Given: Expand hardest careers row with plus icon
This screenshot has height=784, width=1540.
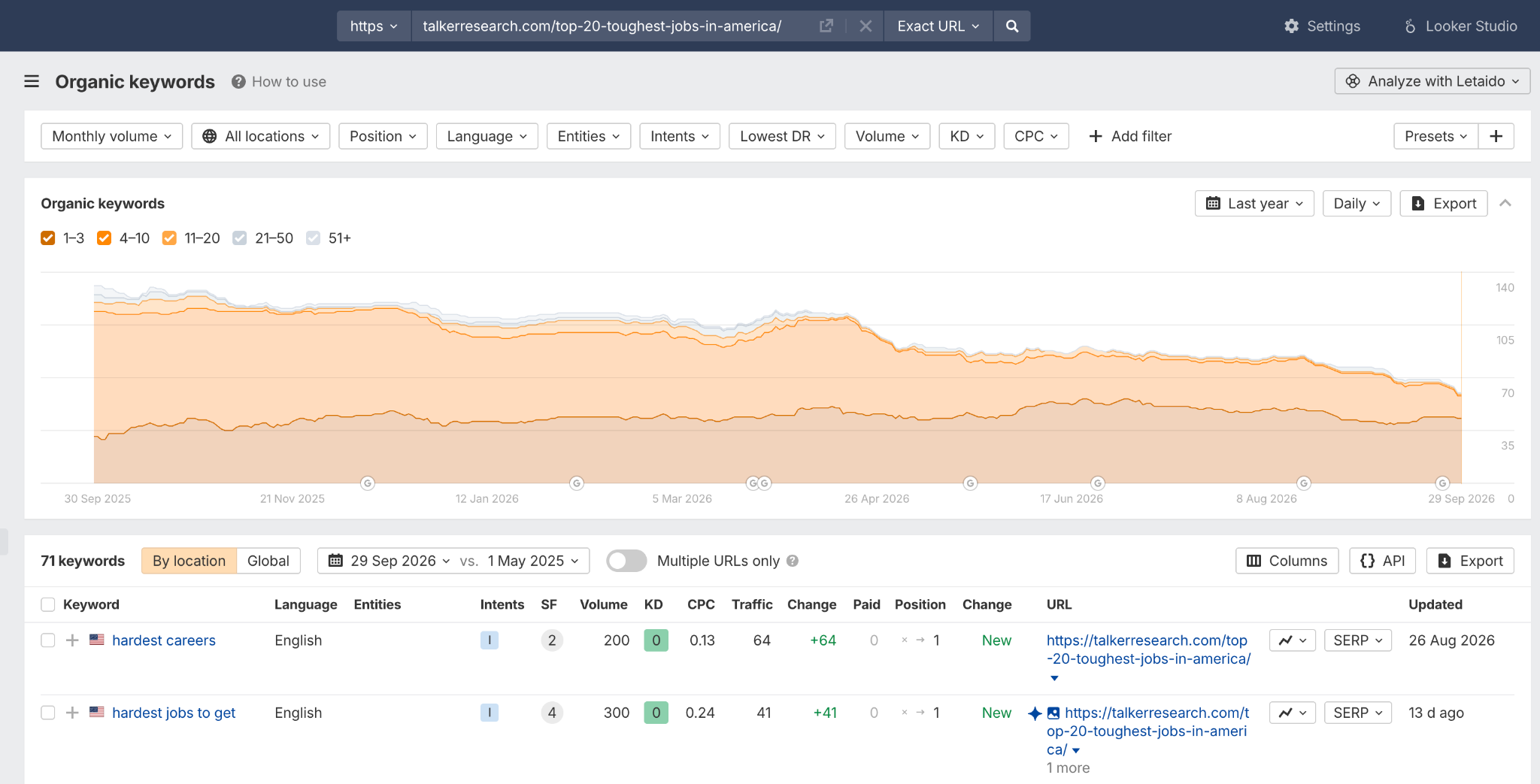Looking at the screenshot, I should [x=72, y=640].
